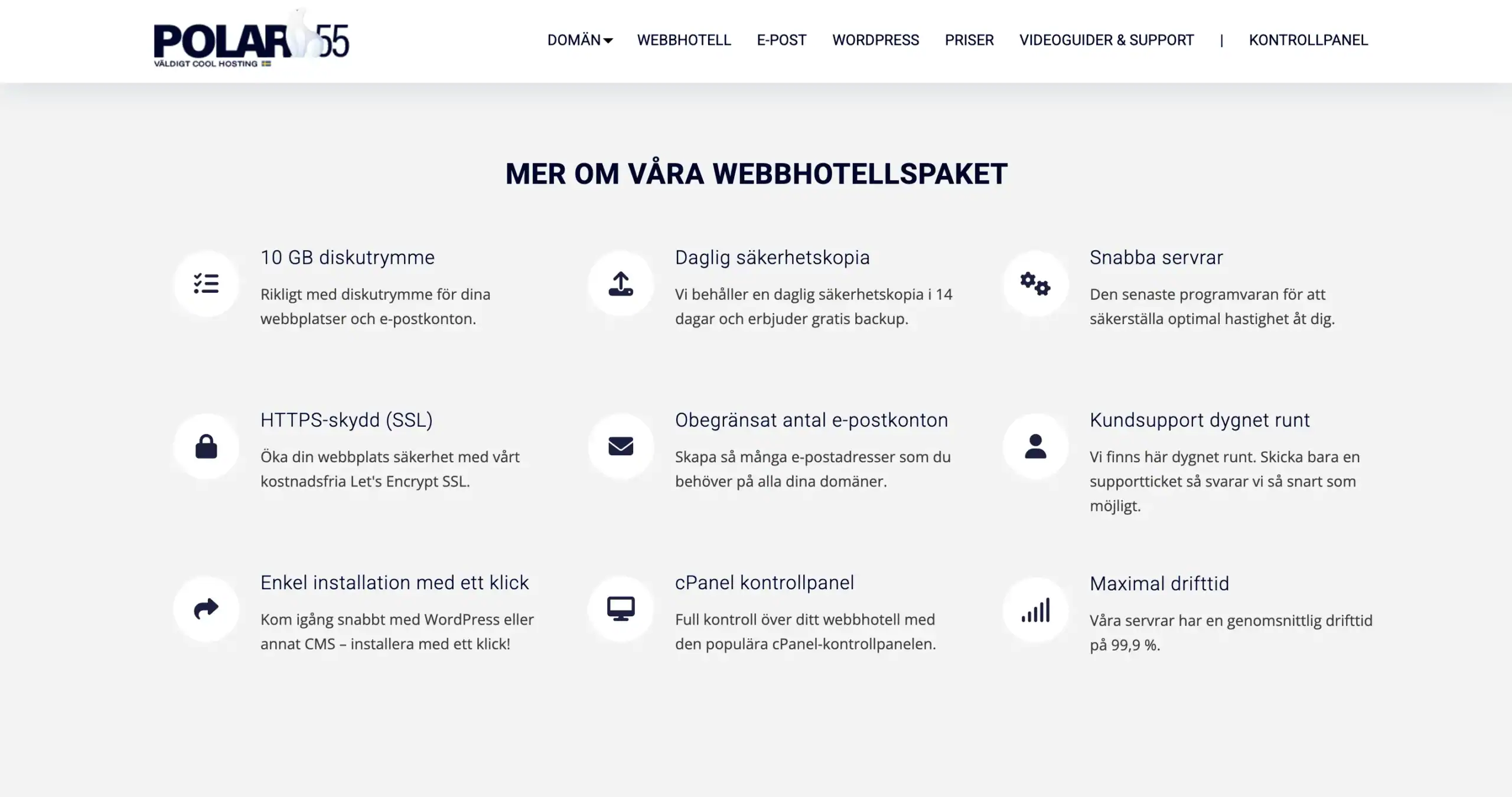Image resolution: width=1512 pixels, height=797 pixels.
Task: Go to KONTROLLPANEL link
Action: coord(1308,40)
